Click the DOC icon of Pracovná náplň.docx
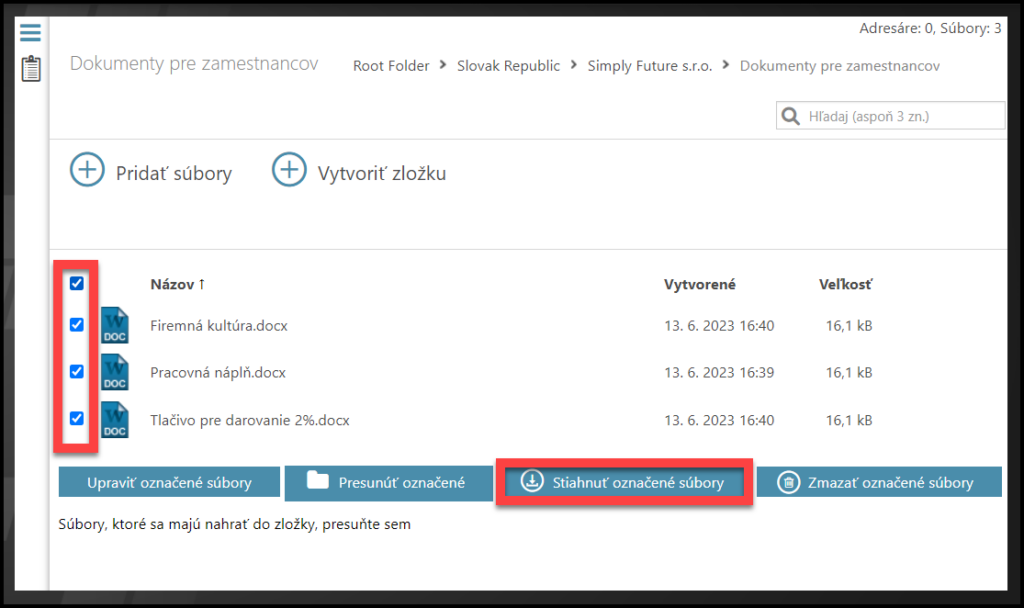The height and width of the screenshot is (608, 1024). click(x=115, y=372)
